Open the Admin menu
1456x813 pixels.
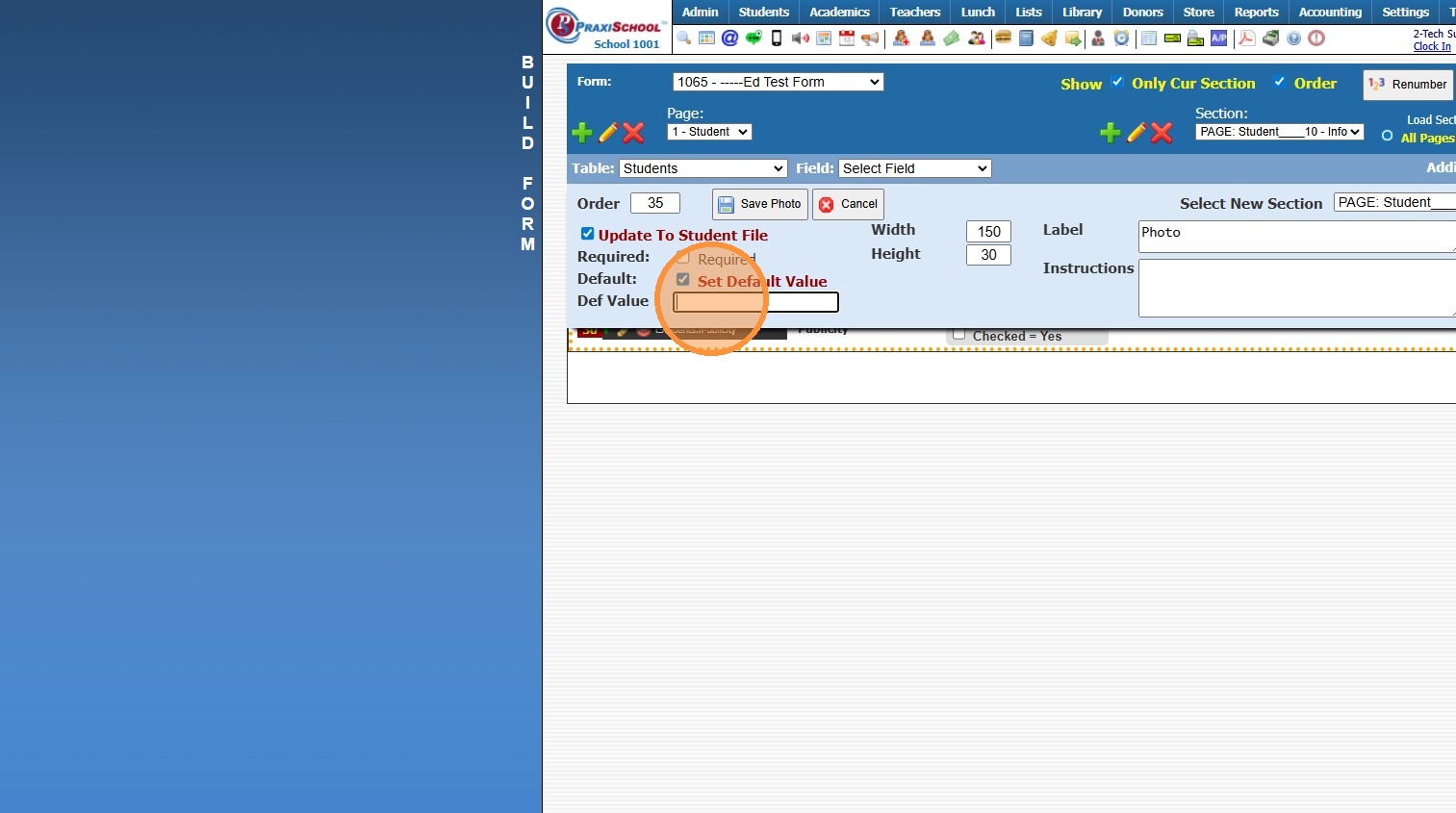click(701, 12)
